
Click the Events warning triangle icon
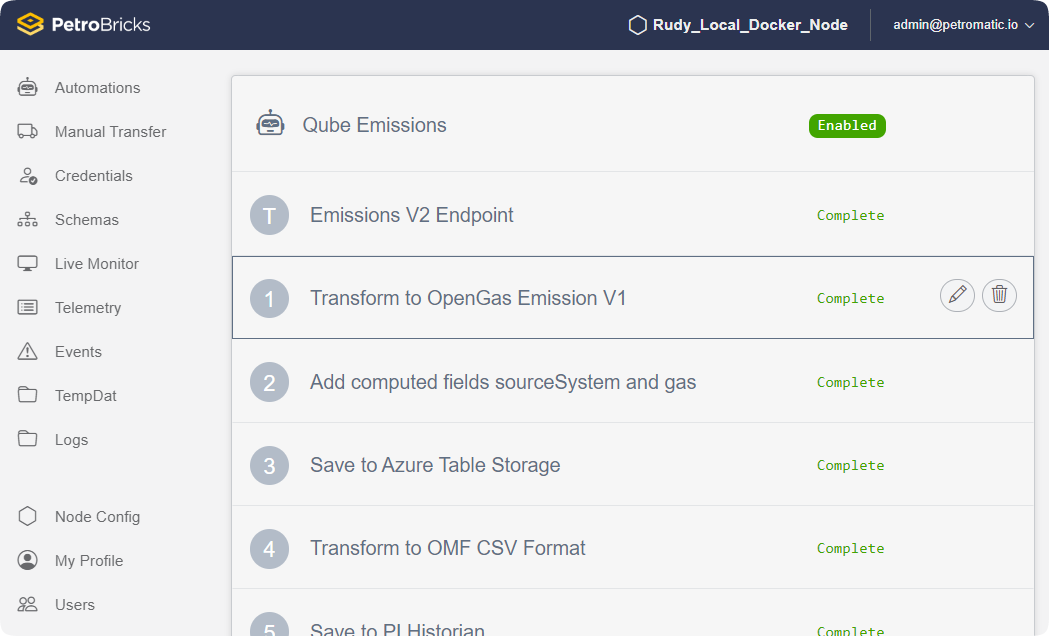27,351
